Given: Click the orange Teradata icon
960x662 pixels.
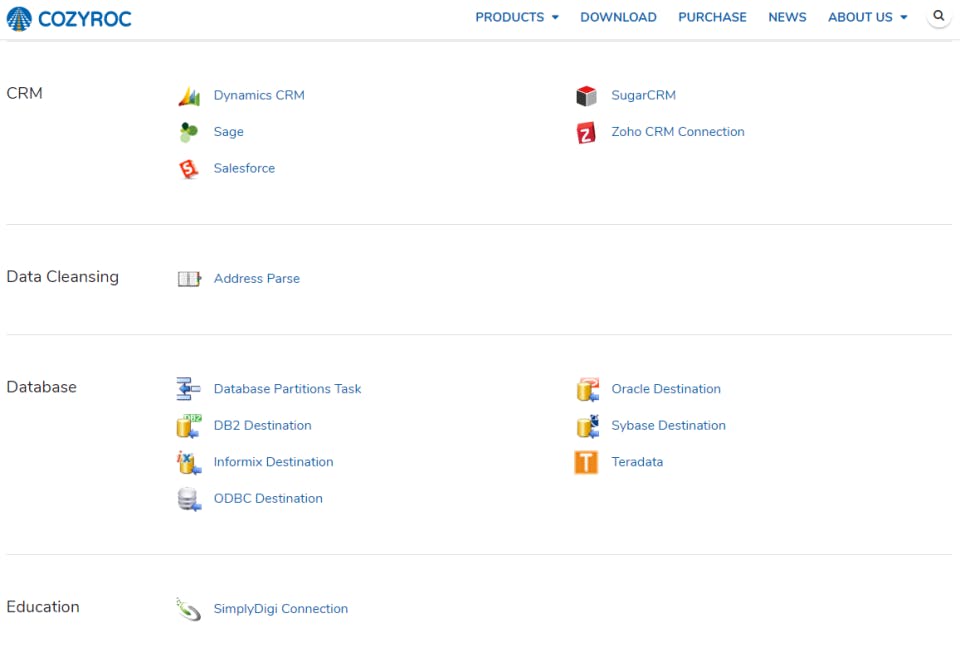Looking at the screenshot, I should 586,462.
